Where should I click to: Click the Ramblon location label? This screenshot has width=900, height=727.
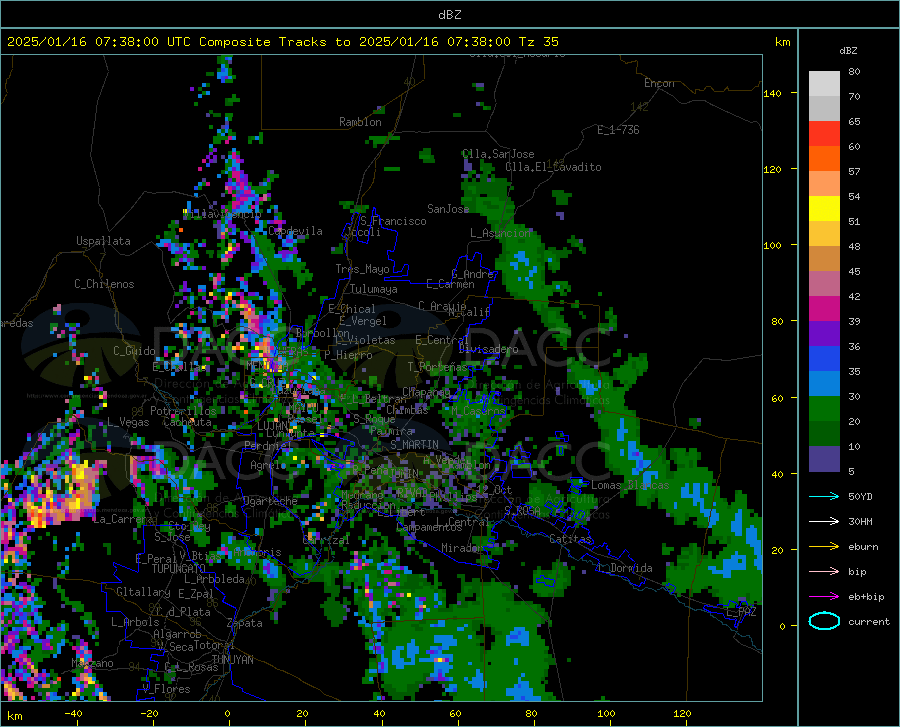tap(360, 122)
